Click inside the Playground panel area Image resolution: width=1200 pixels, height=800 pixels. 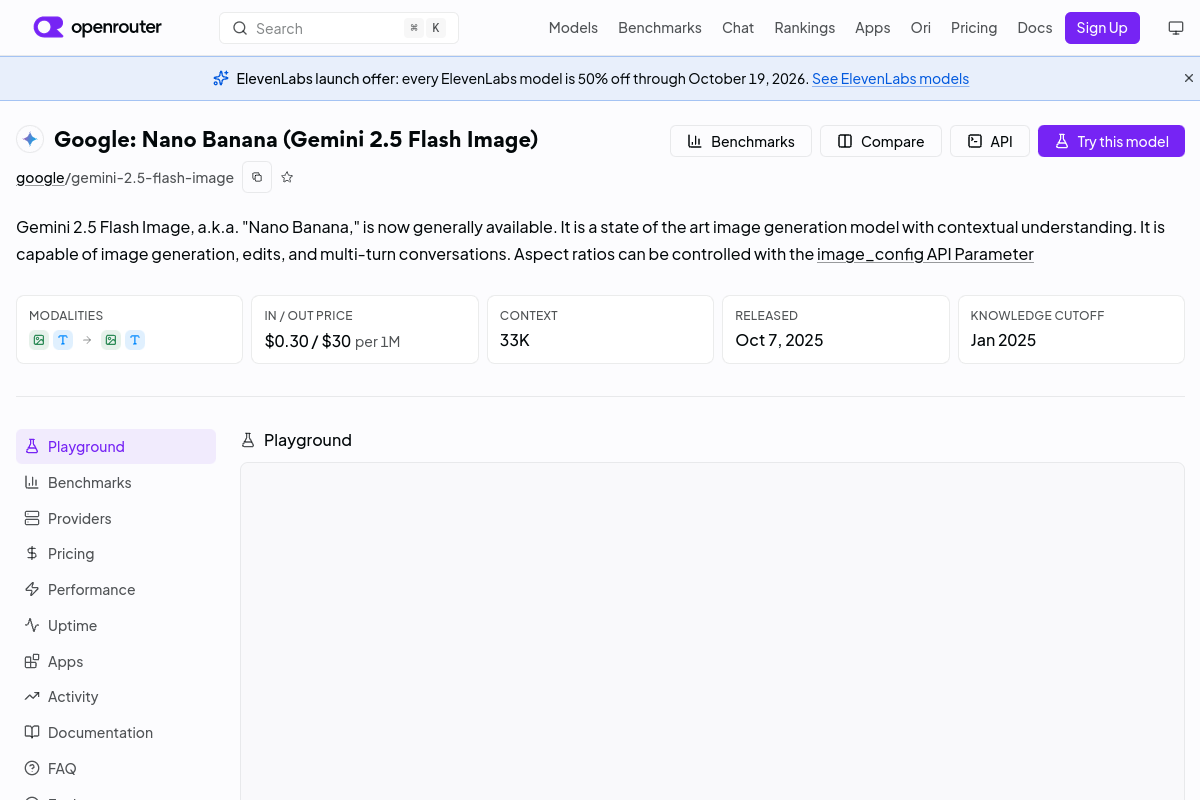click(x=712, y=631)
